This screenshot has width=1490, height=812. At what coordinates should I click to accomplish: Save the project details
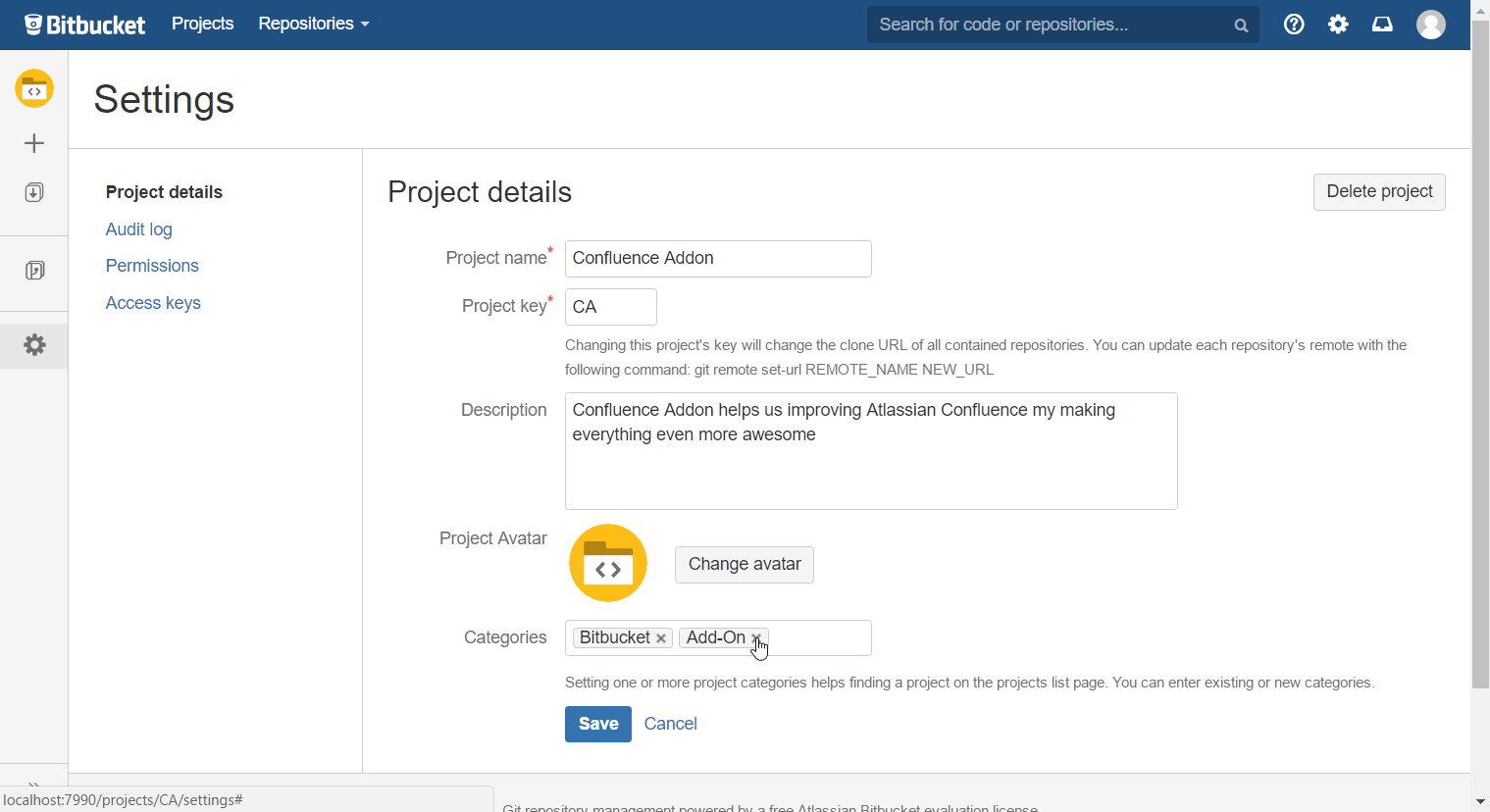[x=597, y=724]
